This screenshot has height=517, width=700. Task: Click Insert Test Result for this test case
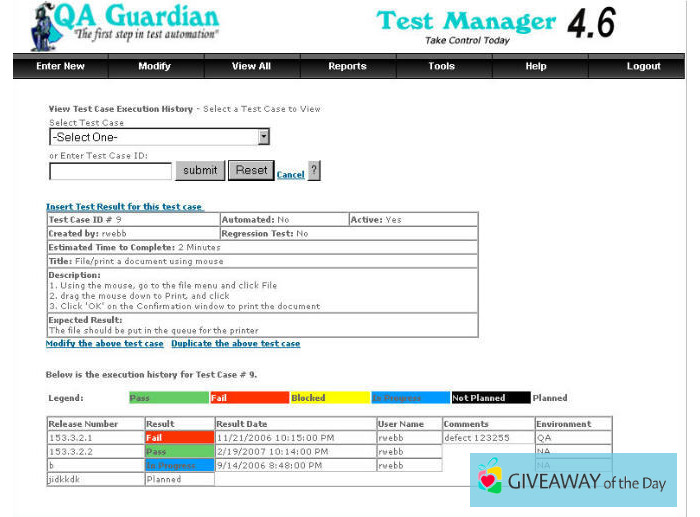[124, 207]
